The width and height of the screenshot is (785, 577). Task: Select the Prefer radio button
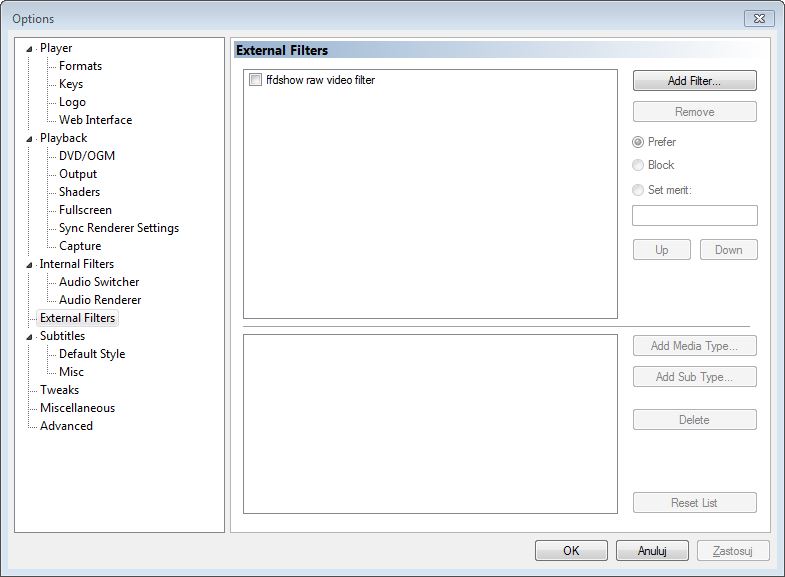pos(638,142)
